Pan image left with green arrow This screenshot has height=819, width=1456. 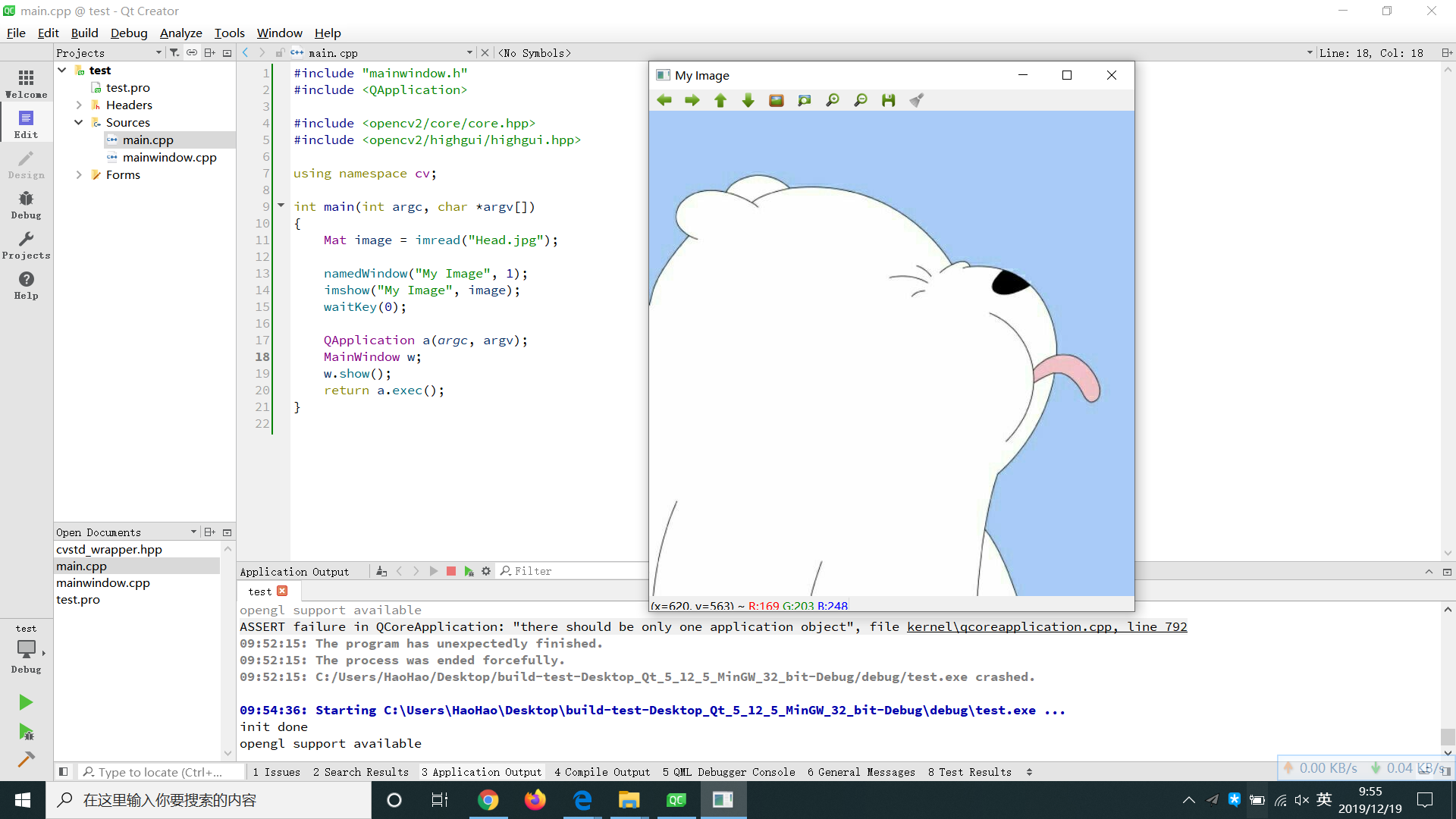[664, 100]
